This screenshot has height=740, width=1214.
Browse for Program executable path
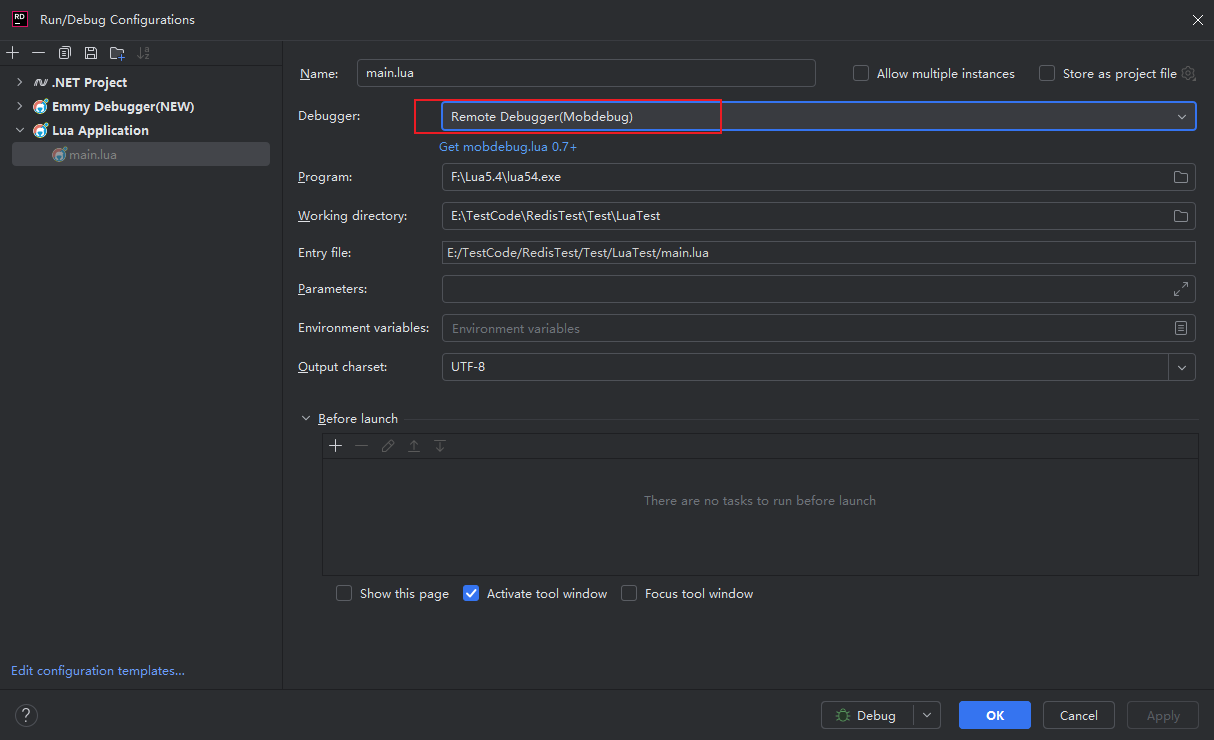1181,177
